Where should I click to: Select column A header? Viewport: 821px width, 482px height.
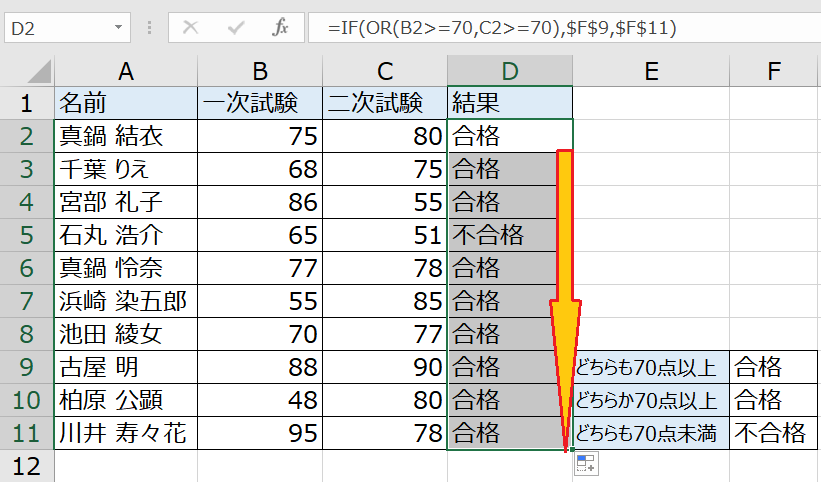[x=126, y=71]
